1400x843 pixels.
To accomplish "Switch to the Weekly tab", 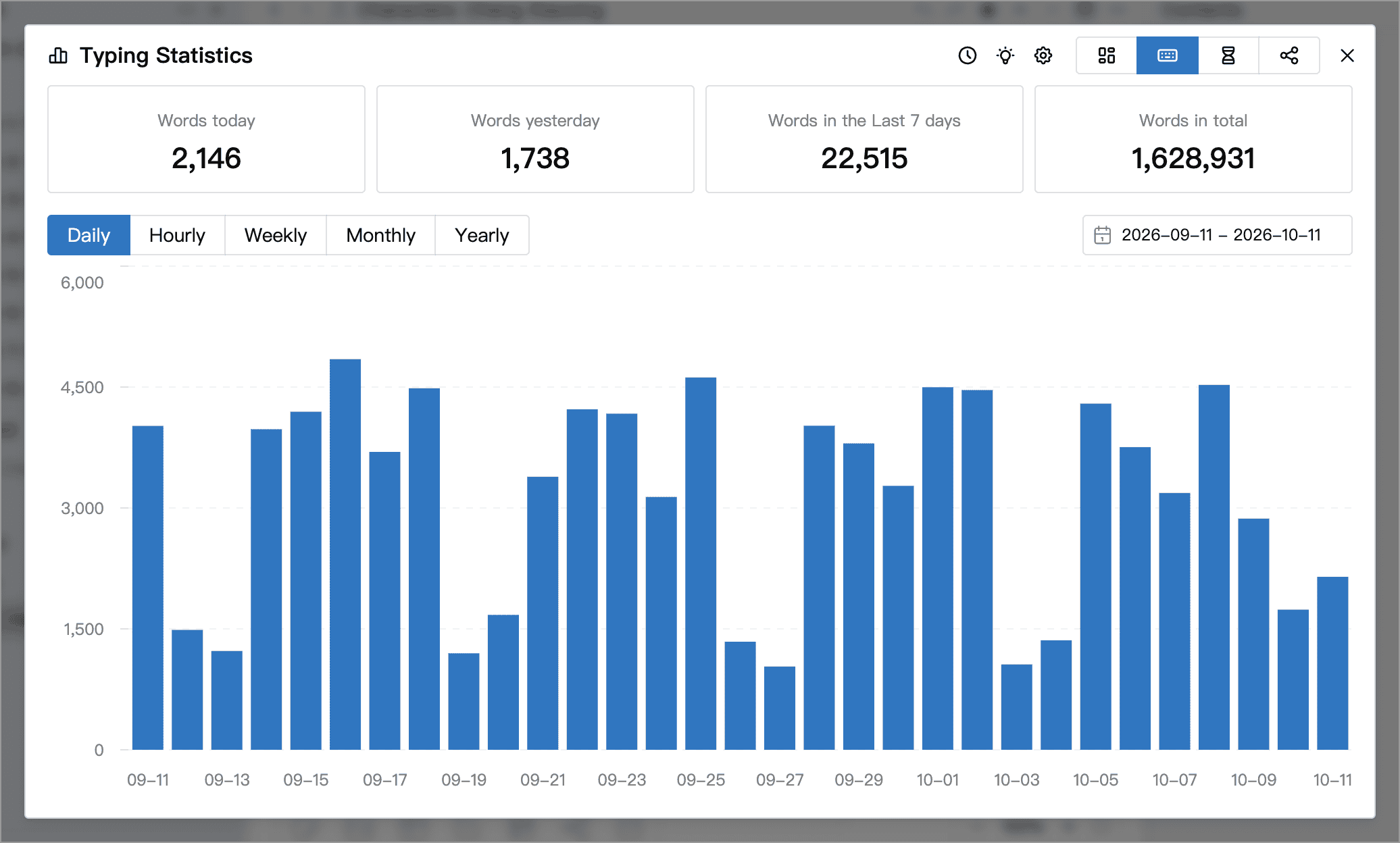I will [276, 235].
